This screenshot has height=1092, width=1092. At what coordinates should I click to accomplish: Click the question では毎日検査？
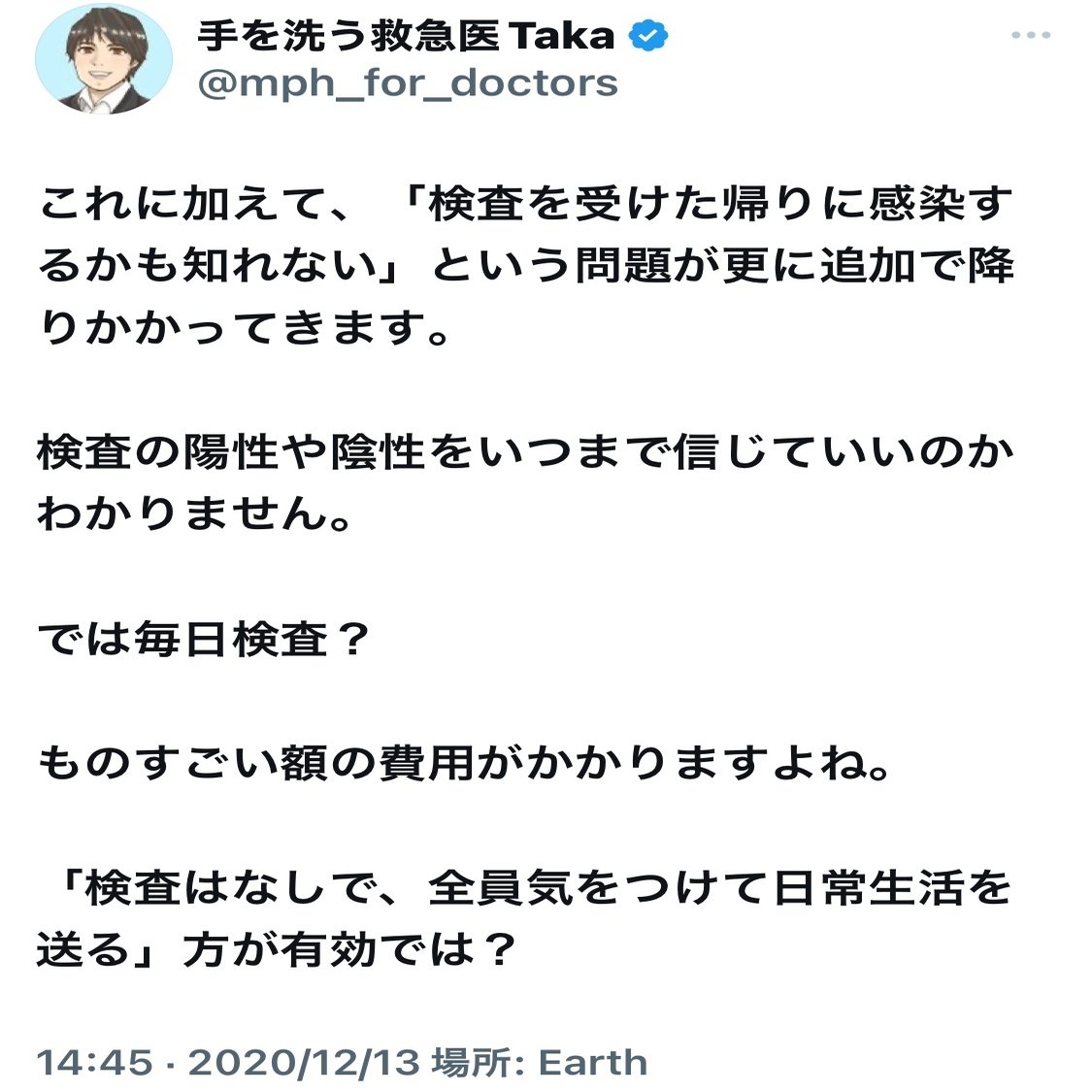[x=204, y=639]
